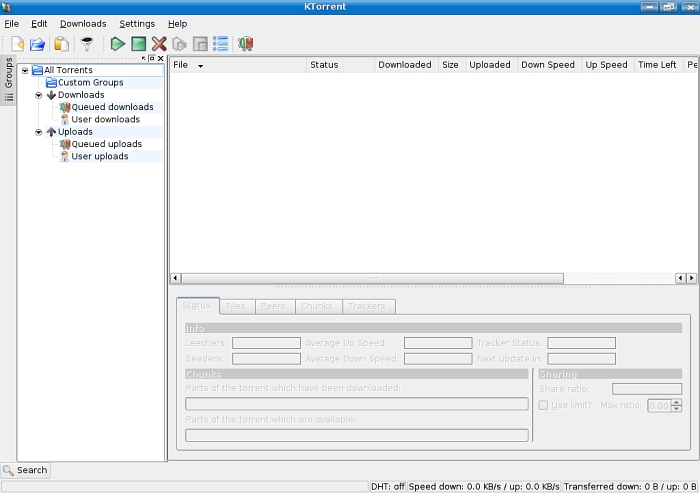Select 'Uploads' group in the tree

click(75, 132)
